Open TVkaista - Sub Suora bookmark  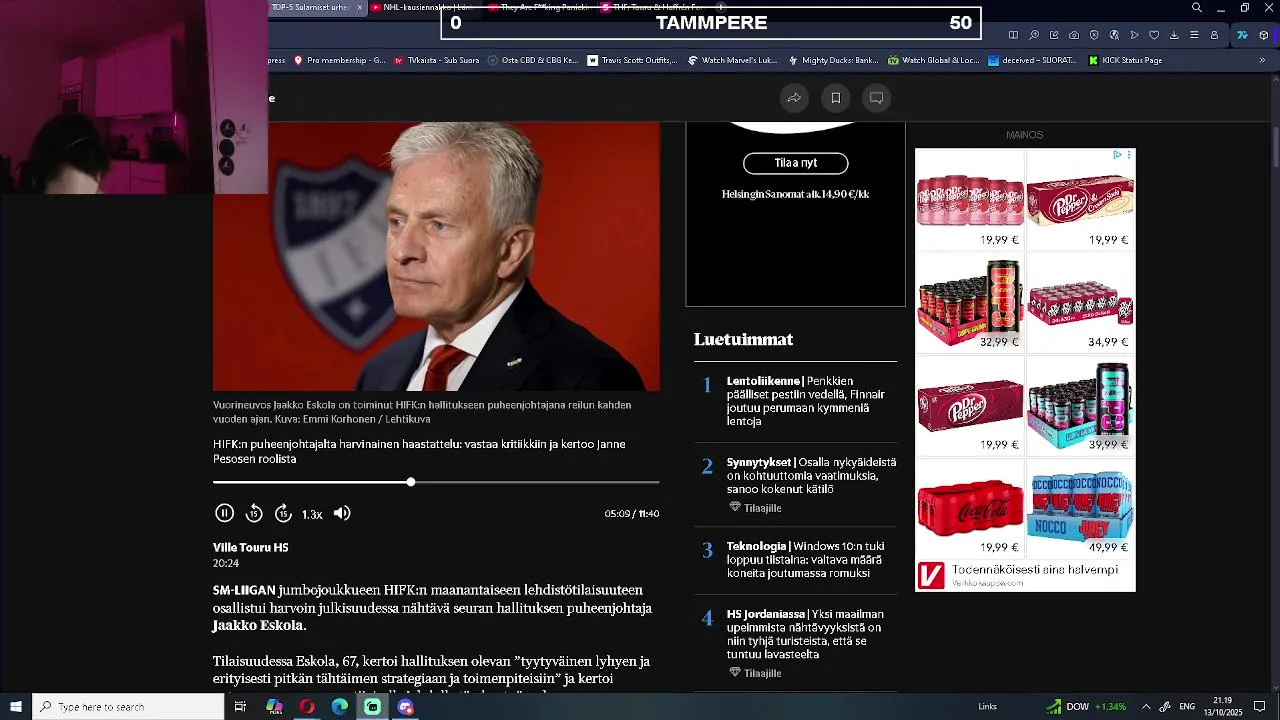pyautogui.click(x=436, y=60)
